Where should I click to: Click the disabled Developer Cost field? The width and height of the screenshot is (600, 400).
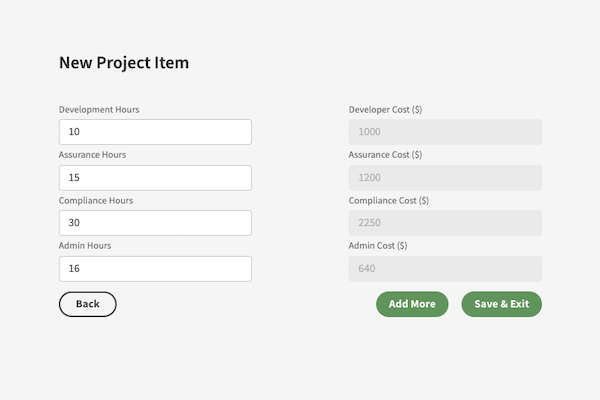tap(445, 132)
